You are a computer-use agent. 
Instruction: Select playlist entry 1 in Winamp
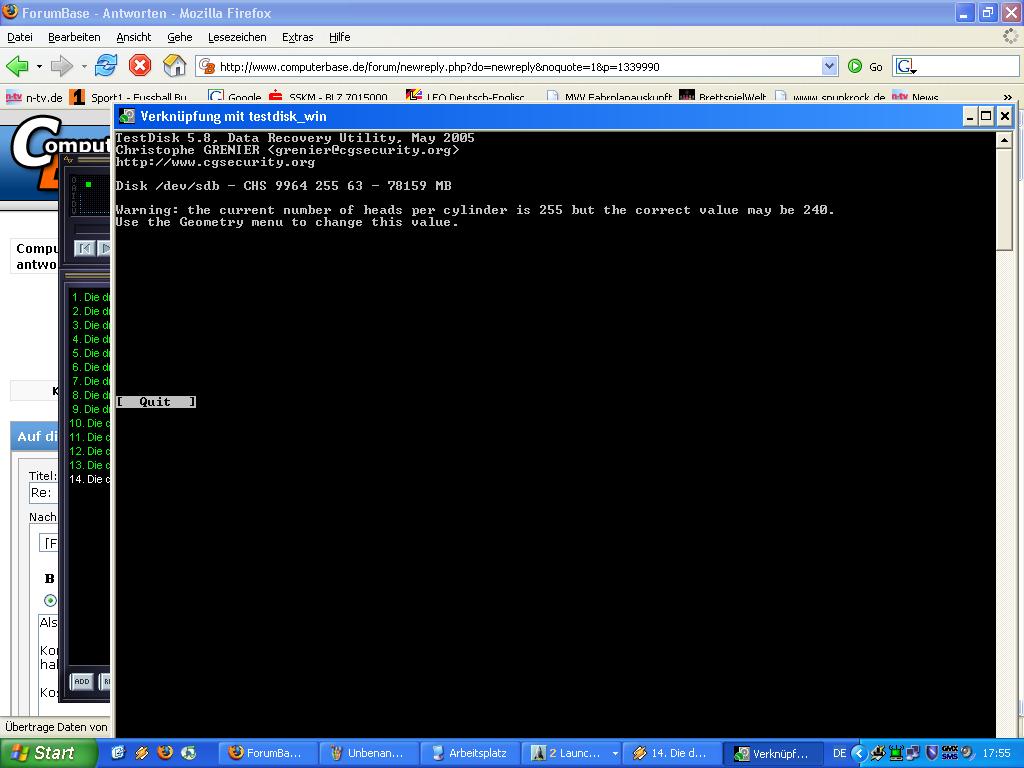pos(90,297)
